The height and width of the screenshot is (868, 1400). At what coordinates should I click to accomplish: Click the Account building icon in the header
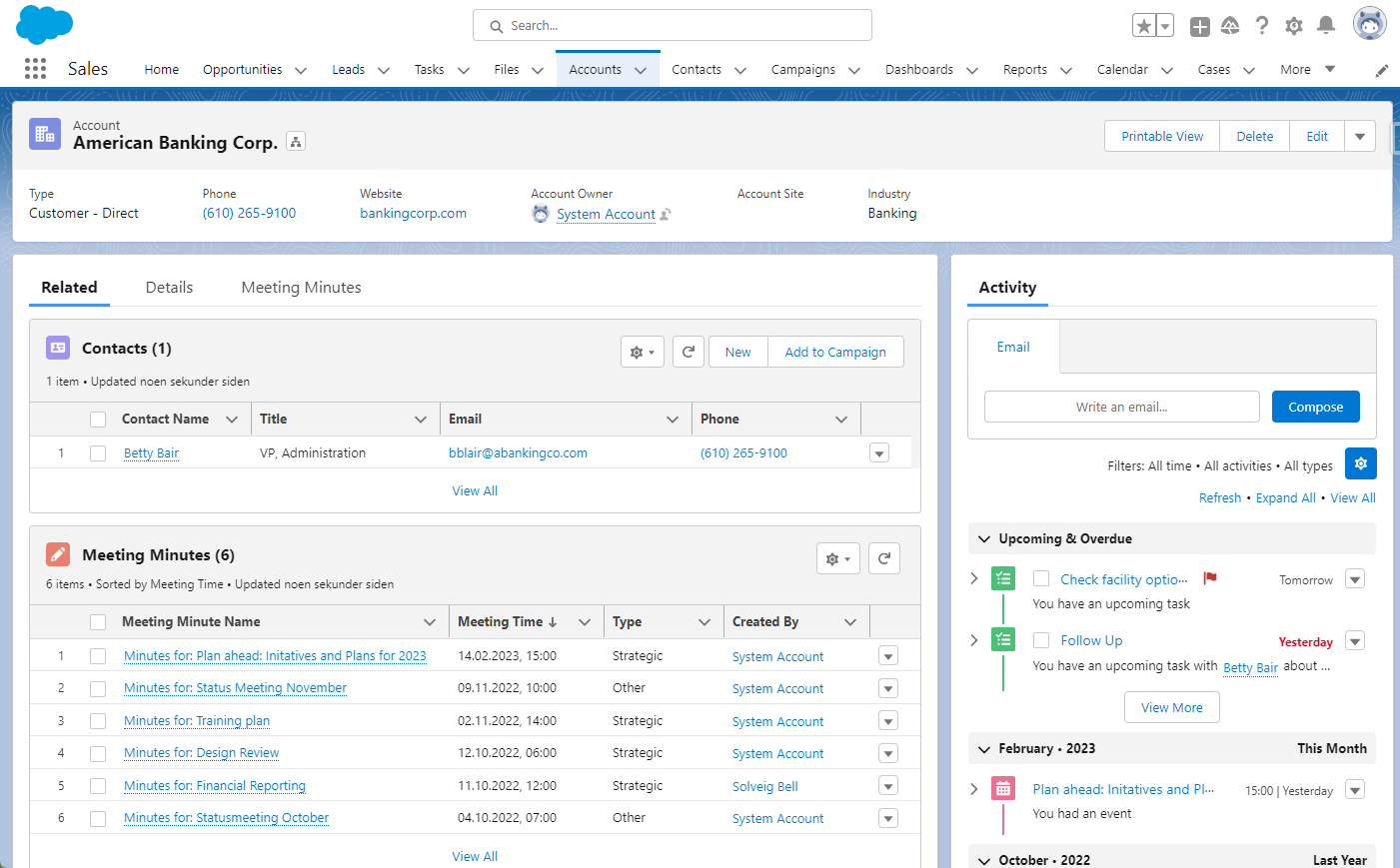45,133
